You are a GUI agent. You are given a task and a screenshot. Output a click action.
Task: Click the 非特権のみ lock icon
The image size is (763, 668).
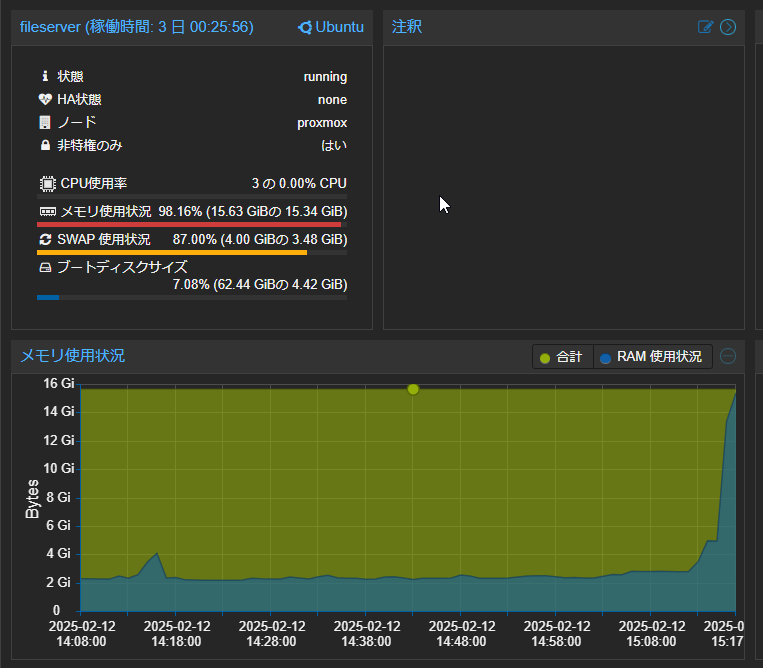tap(45, 145)
